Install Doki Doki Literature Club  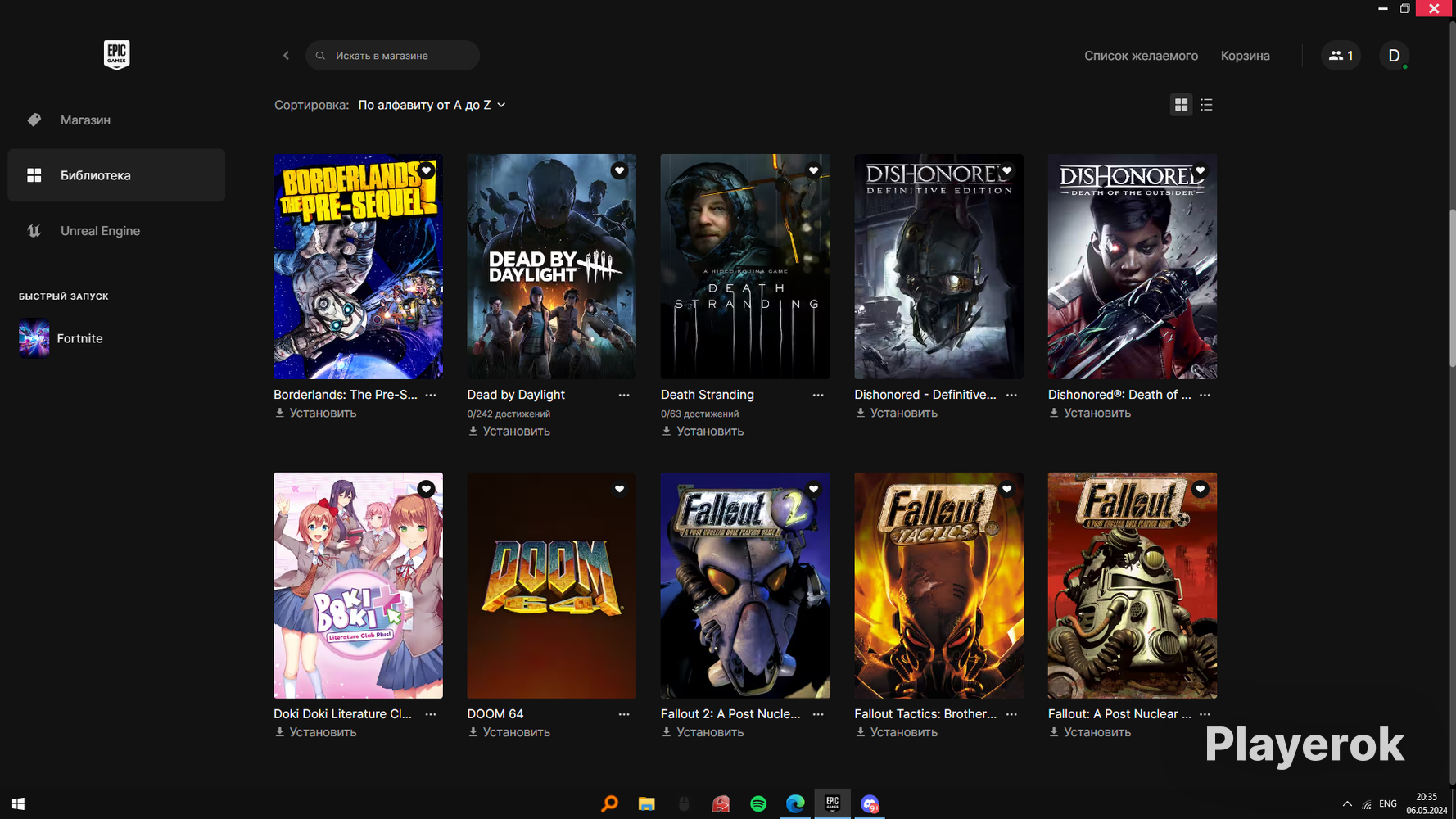point(316,732)
